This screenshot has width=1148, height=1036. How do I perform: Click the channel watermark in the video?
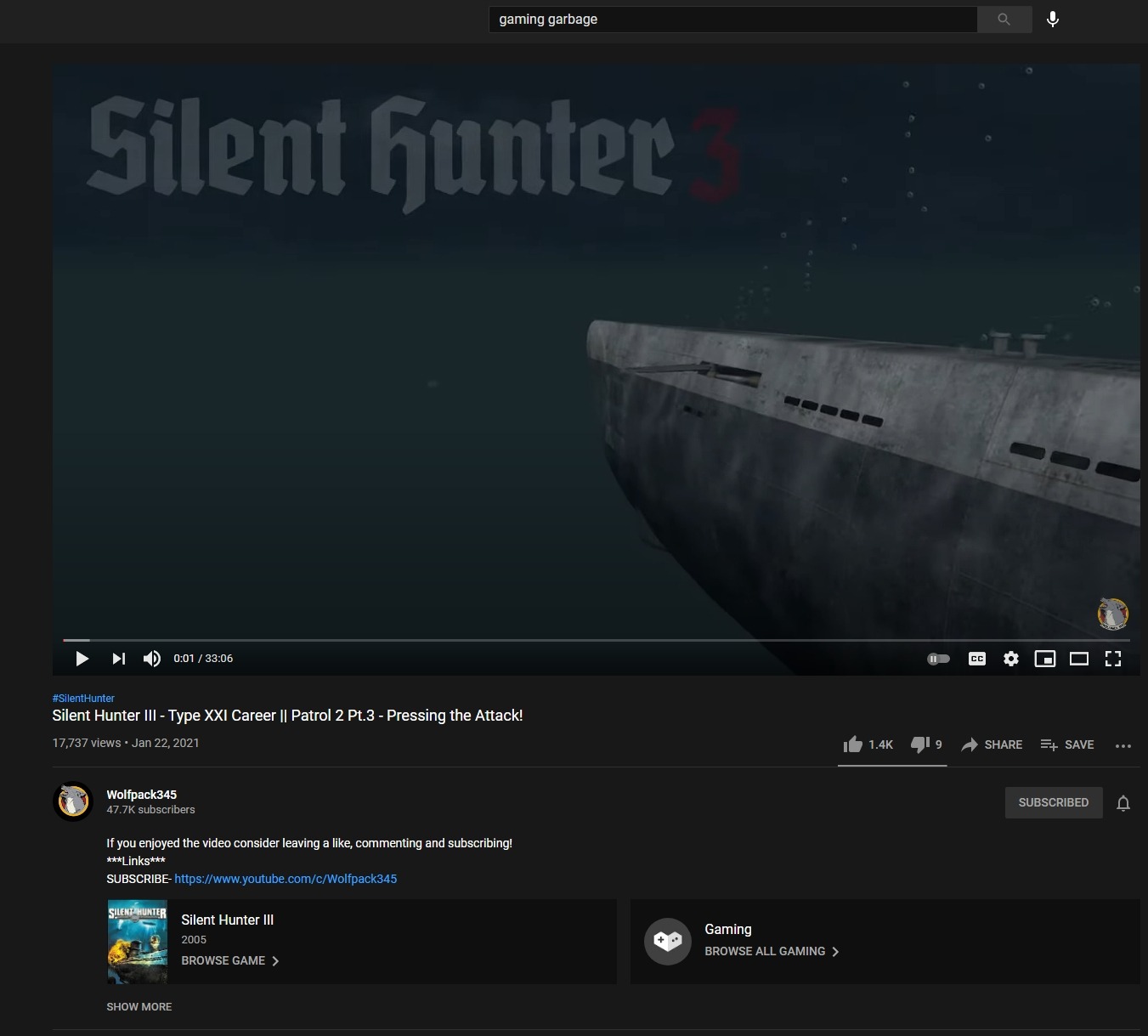tap(1112, 614)
